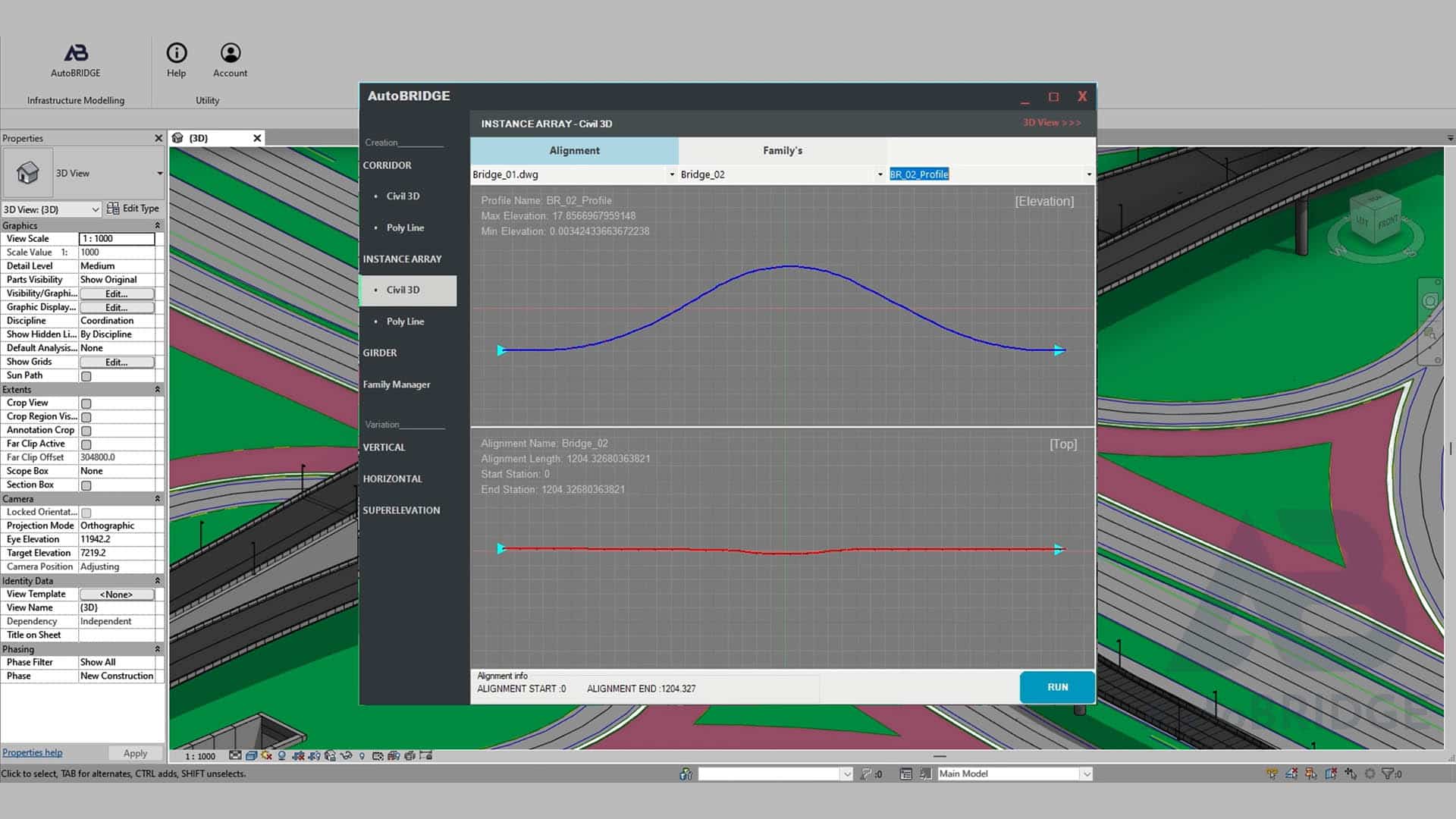
Task: Click the Design Options status bar icon
Action: 905,773
